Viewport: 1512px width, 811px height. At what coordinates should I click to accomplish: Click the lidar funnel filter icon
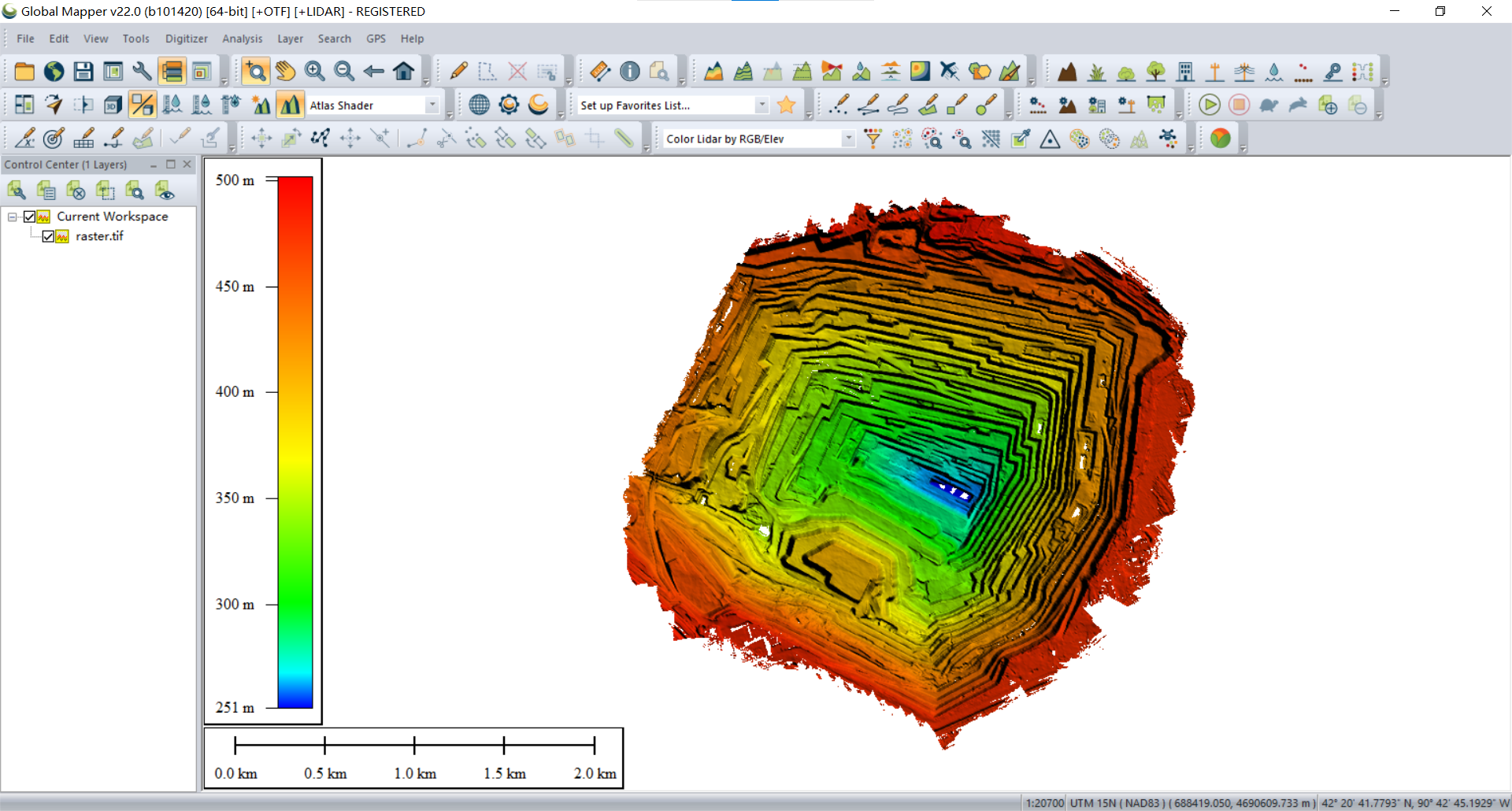click(873, 139)
